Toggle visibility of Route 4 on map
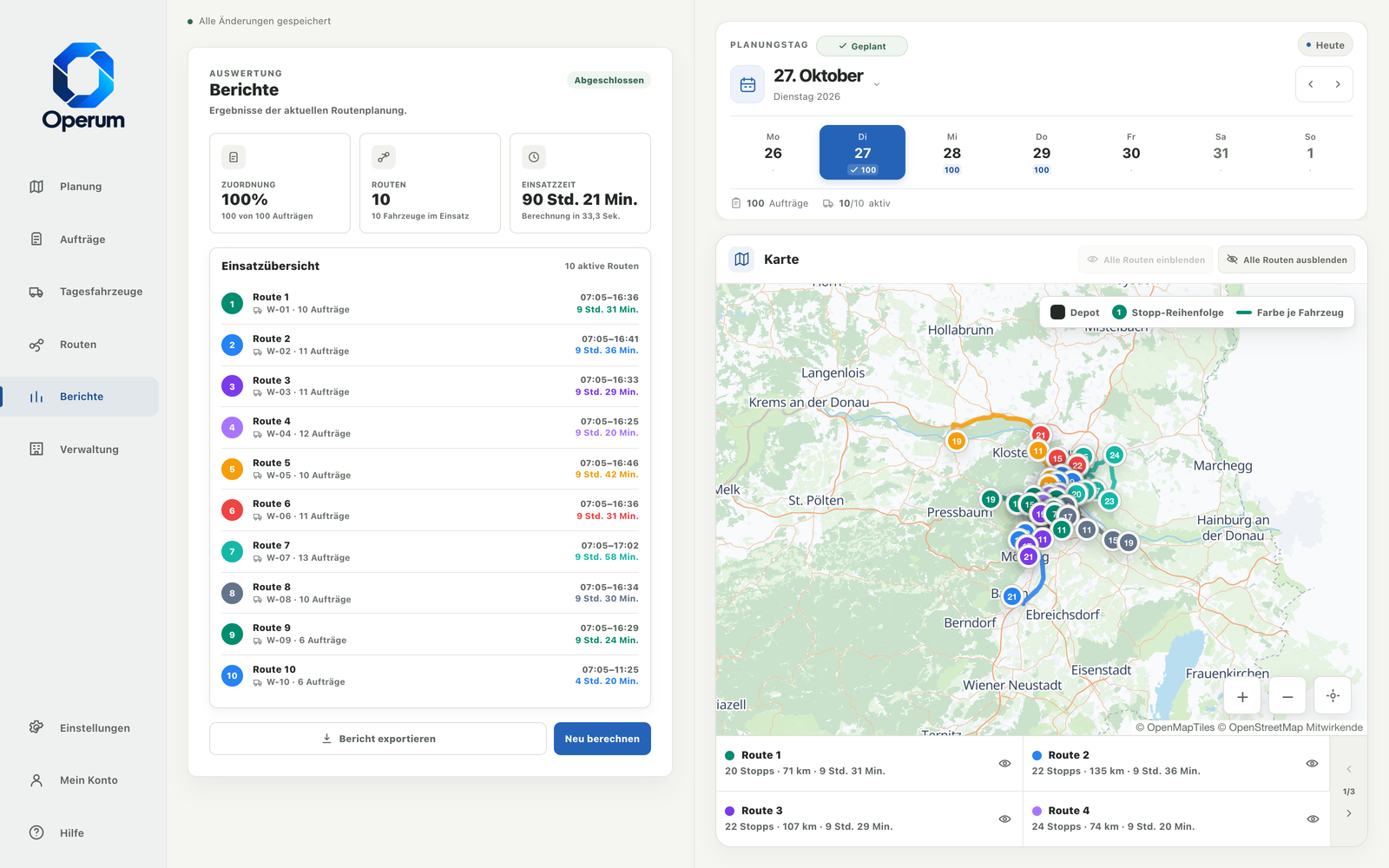This screenshot has width=1389, height=868. 1312,819
